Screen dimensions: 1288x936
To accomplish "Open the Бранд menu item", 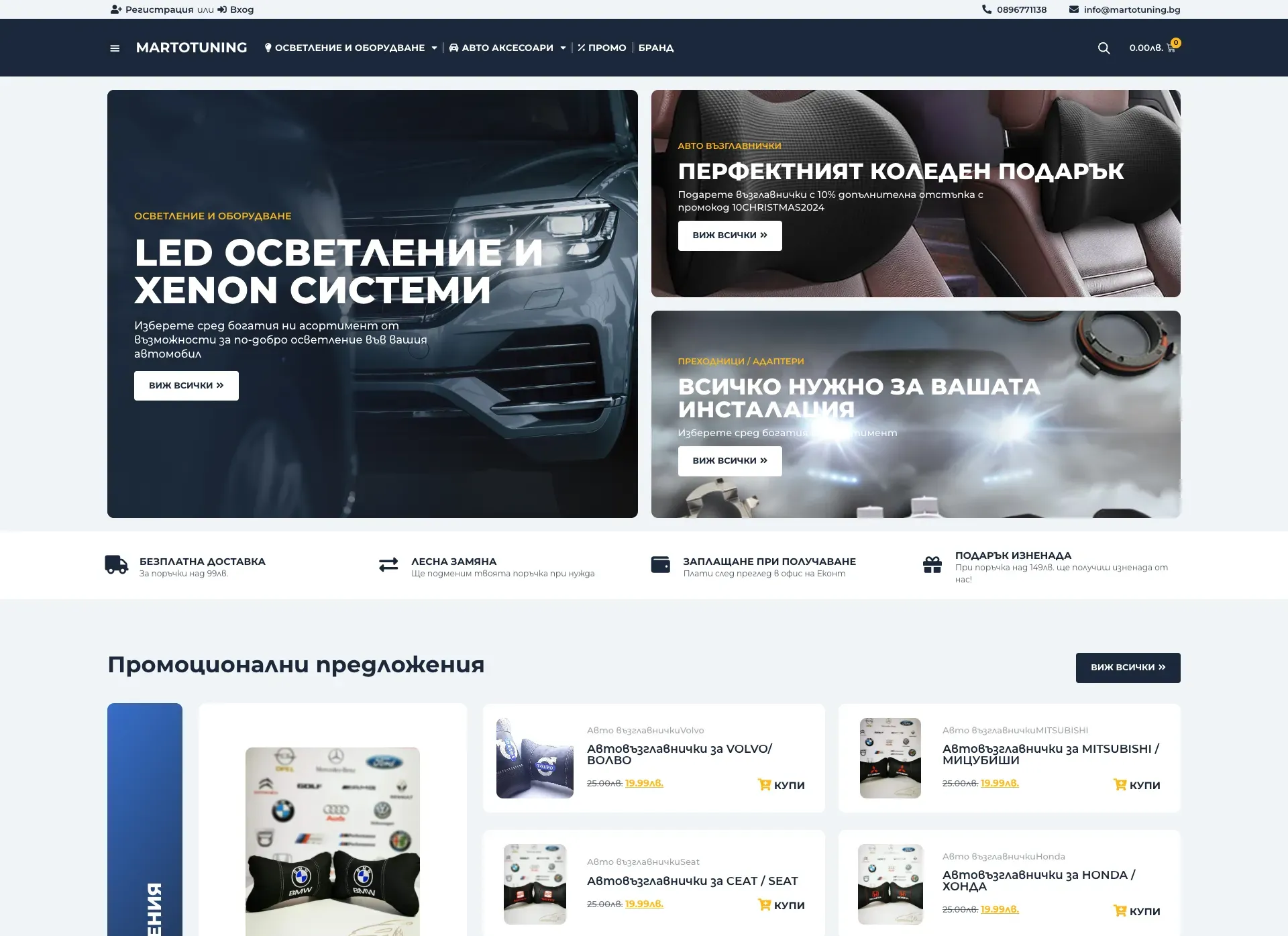I will click(x=656, y=48).
